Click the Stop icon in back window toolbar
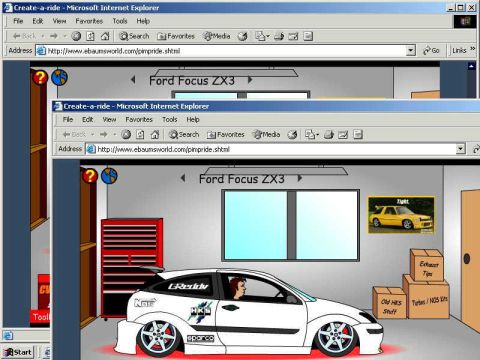 pyautogui.click(x=76, y=36)
